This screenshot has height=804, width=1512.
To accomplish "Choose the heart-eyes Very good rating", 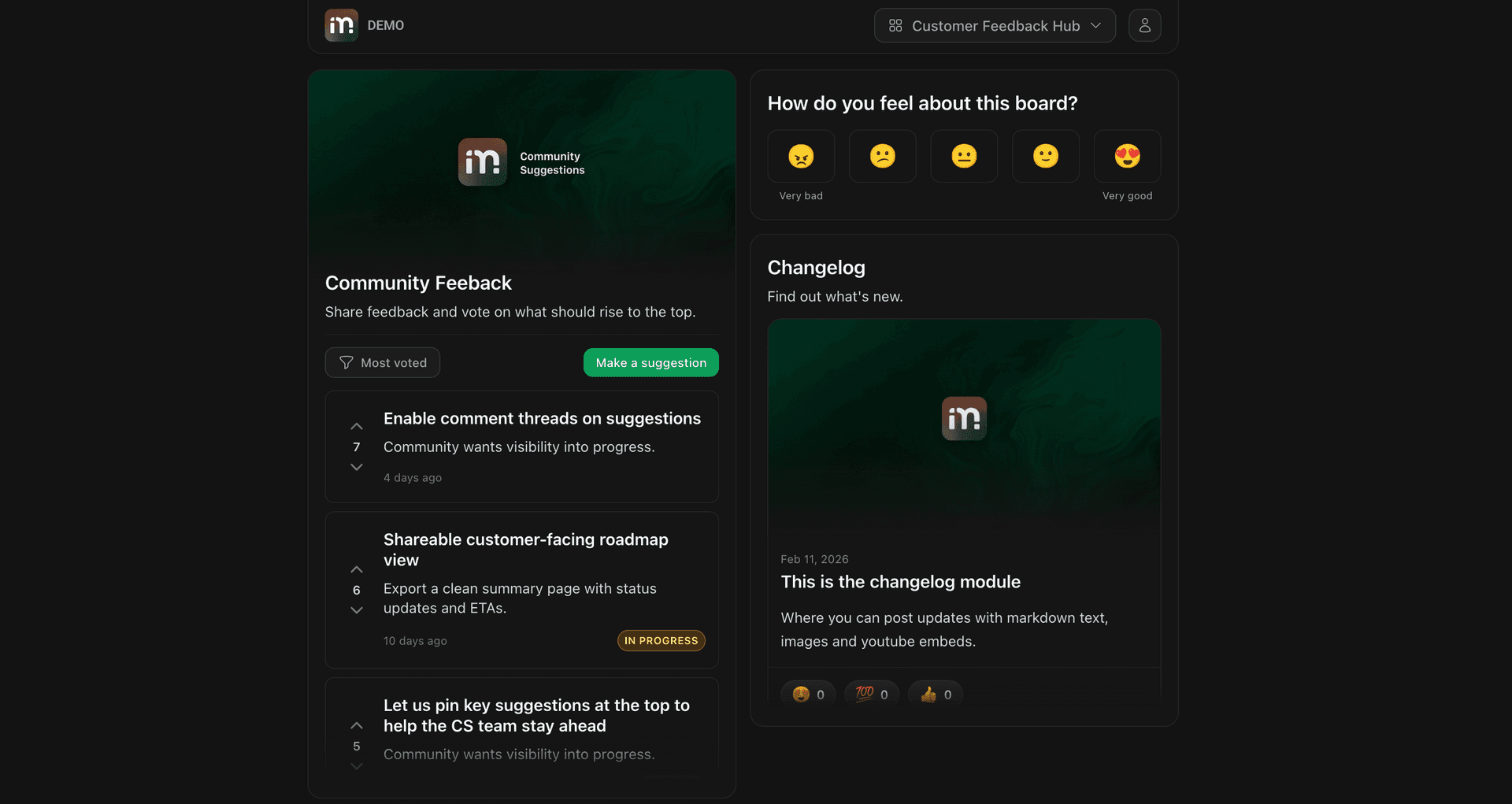I will (1127, 157).
